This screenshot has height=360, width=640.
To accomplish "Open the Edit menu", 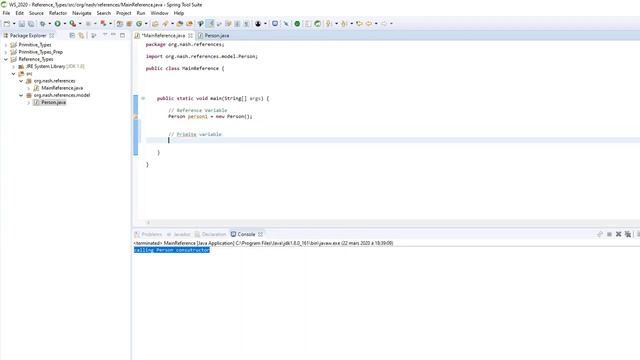I will [x=20, y=13].
